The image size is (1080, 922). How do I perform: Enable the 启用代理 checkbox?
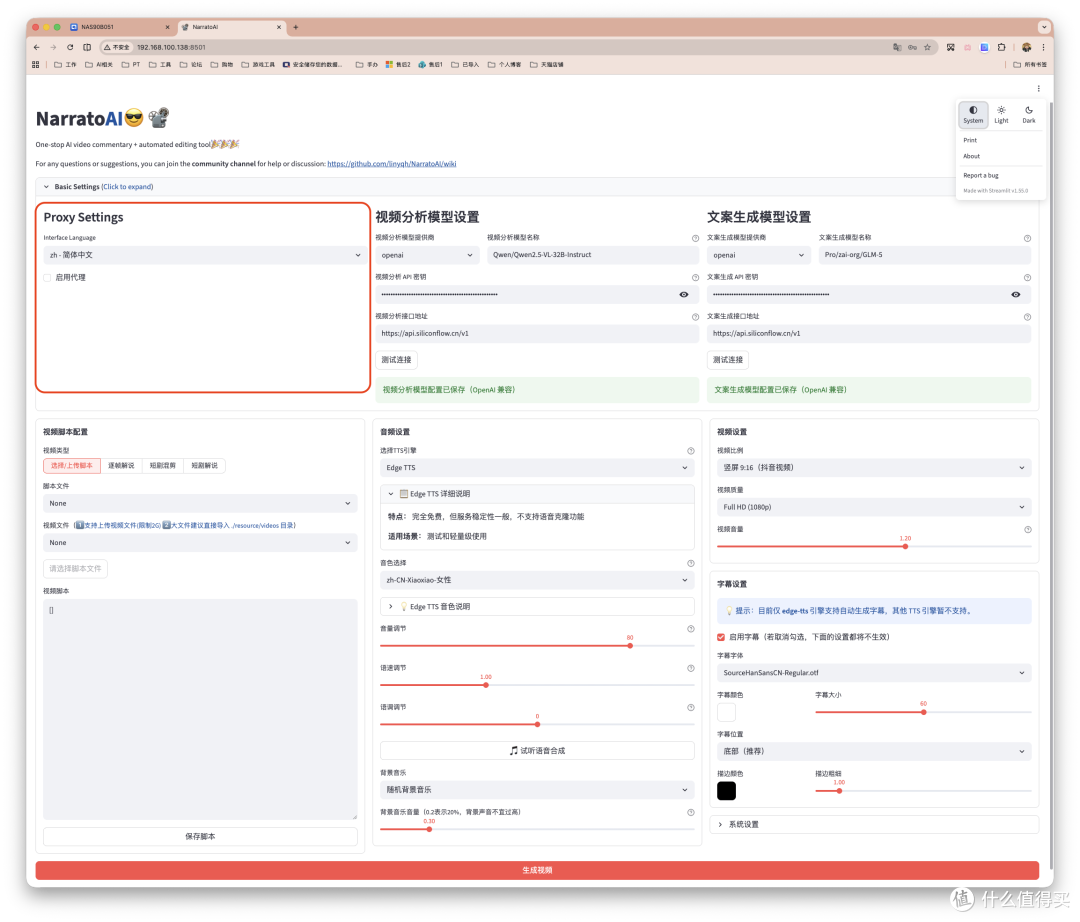point(47,277)
